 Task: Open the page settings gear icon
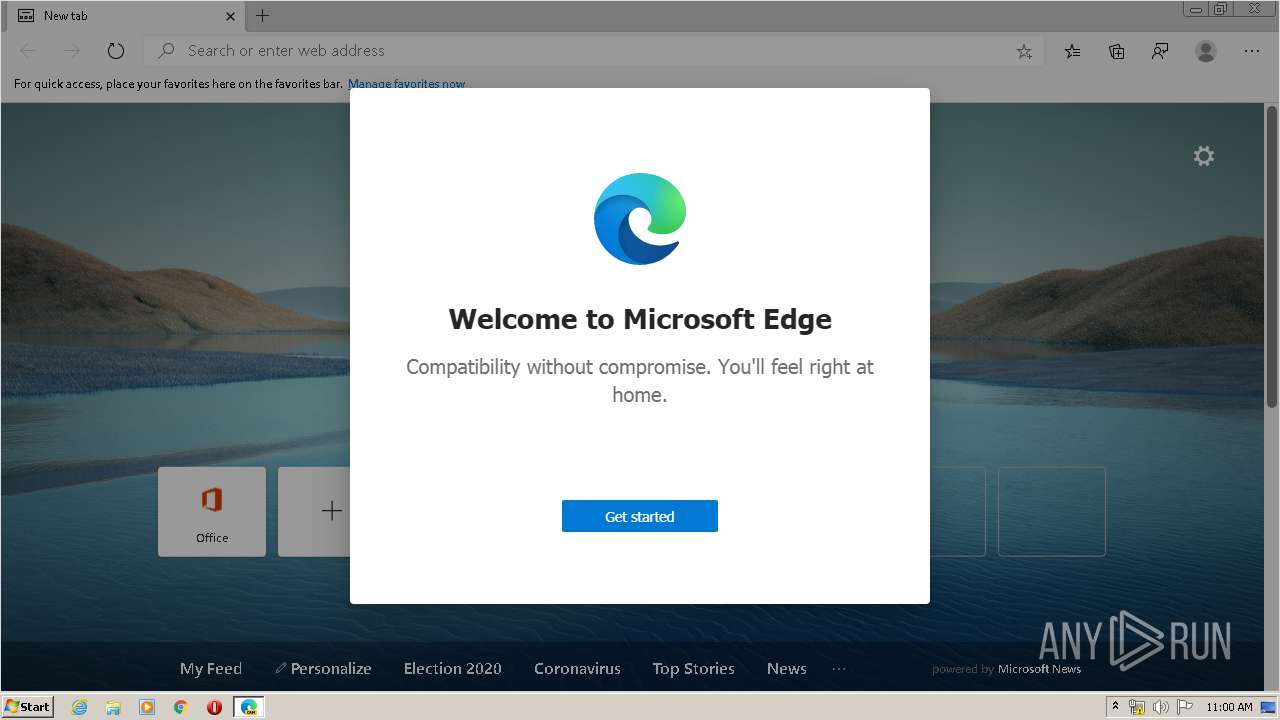[x=1204, y=156]
